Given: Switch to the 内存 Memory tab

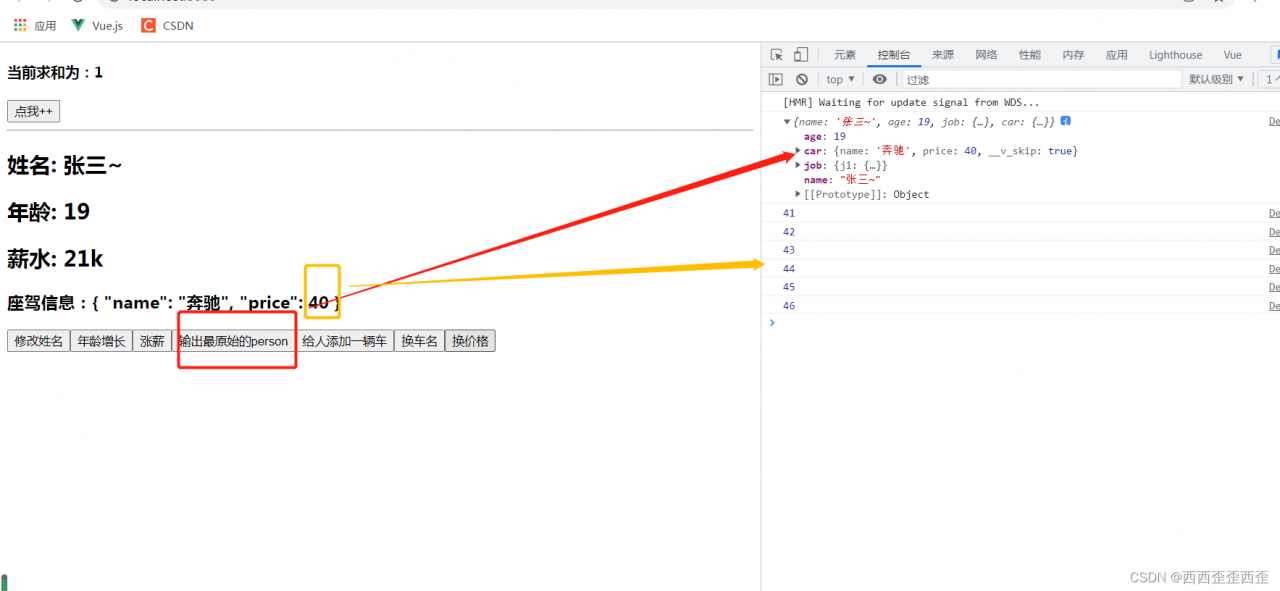Looking at the screenshot, I should click(x=1073, y=55).
